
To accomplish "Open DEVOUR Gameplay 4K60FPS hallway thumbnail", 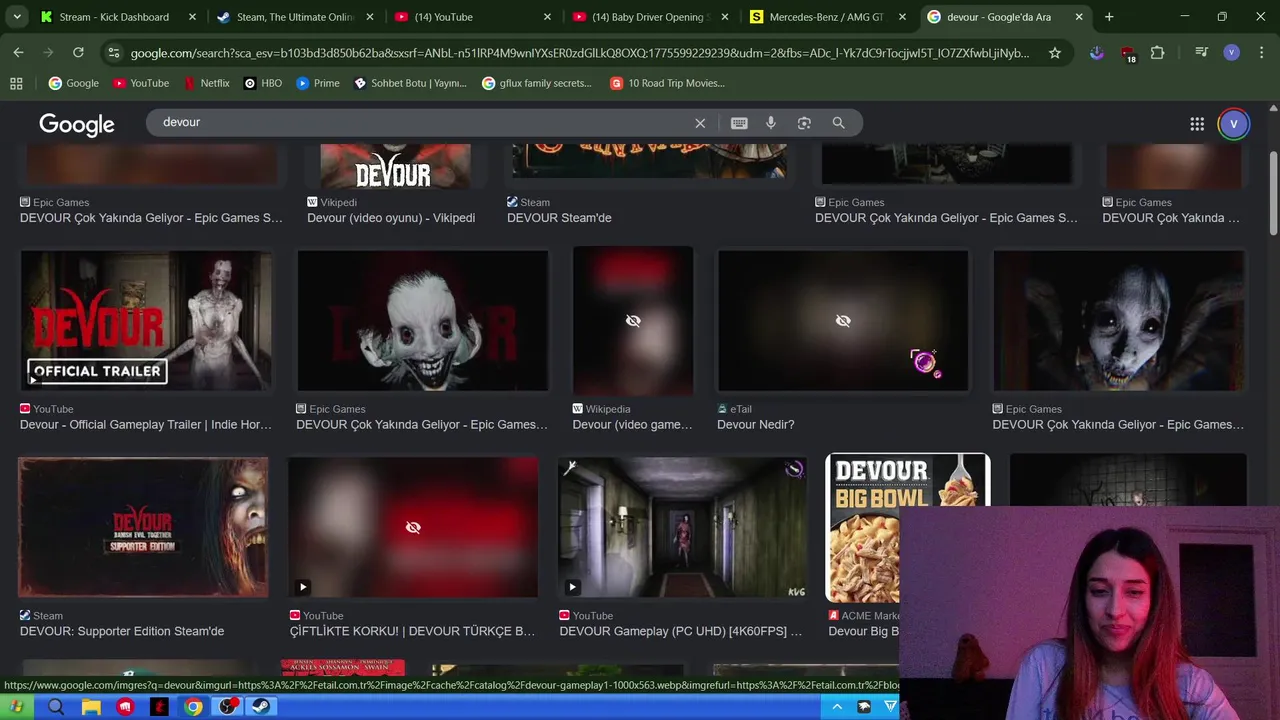I will [682, 527].
